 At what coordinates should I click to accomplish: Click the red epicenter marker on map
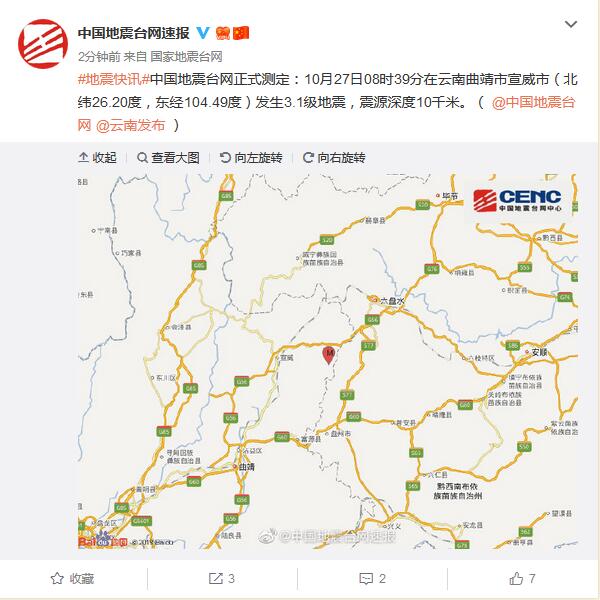point(329,355)
